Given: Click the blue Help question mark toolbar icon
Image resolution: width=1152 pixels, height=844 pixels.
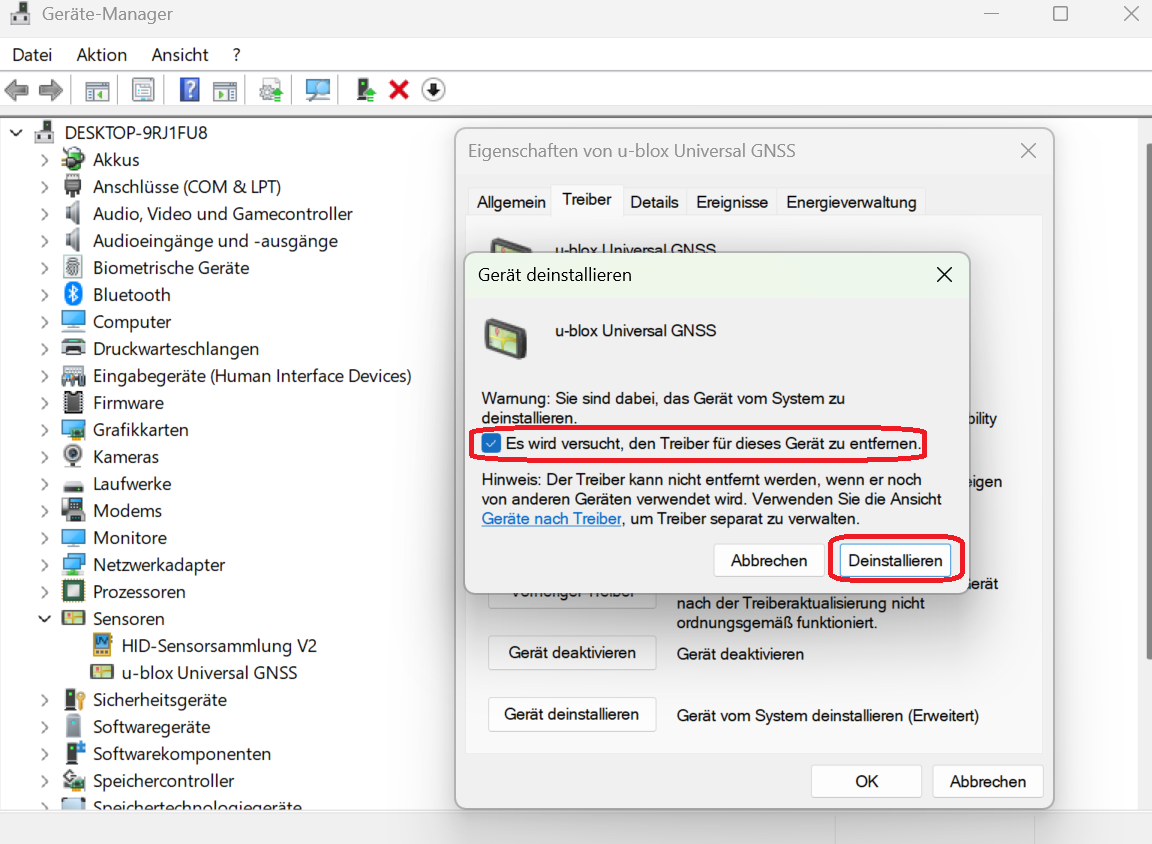Looking at the screenshot, I should click(189, 90).
